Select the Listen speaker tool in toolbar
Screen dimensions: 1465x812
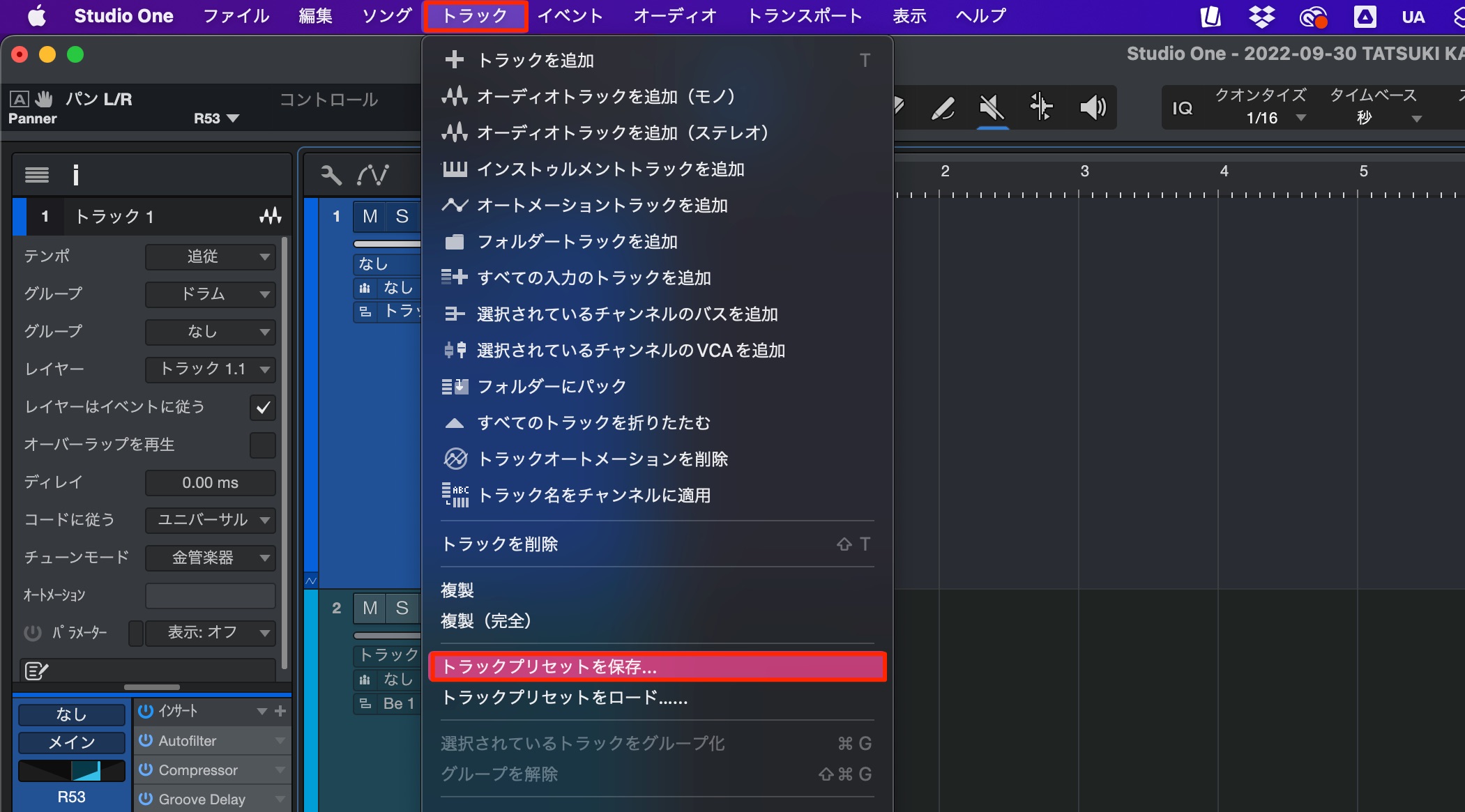click(1093, 107)
